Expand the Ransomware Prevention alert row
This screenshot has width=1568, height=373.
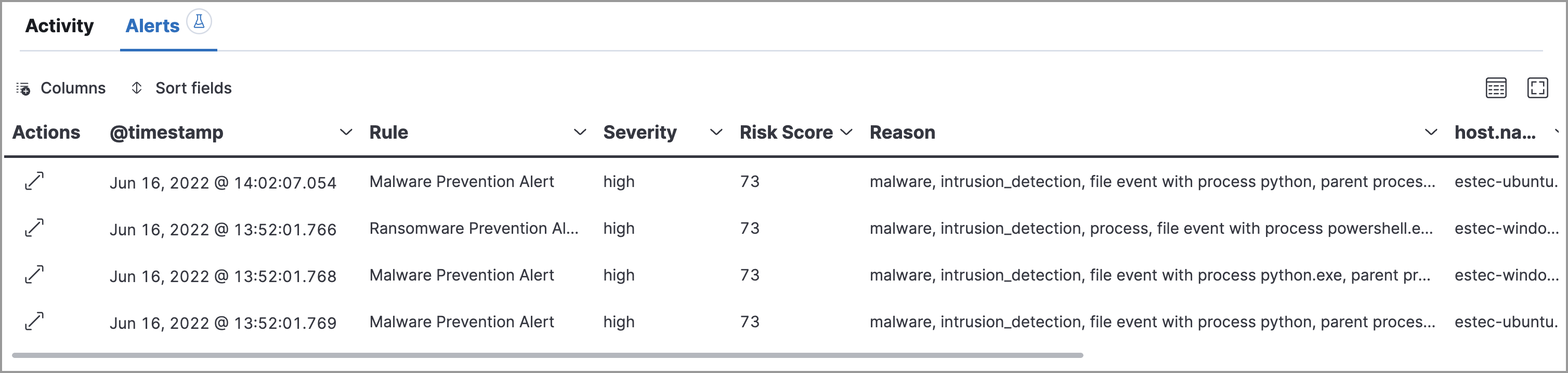[34, 228]
